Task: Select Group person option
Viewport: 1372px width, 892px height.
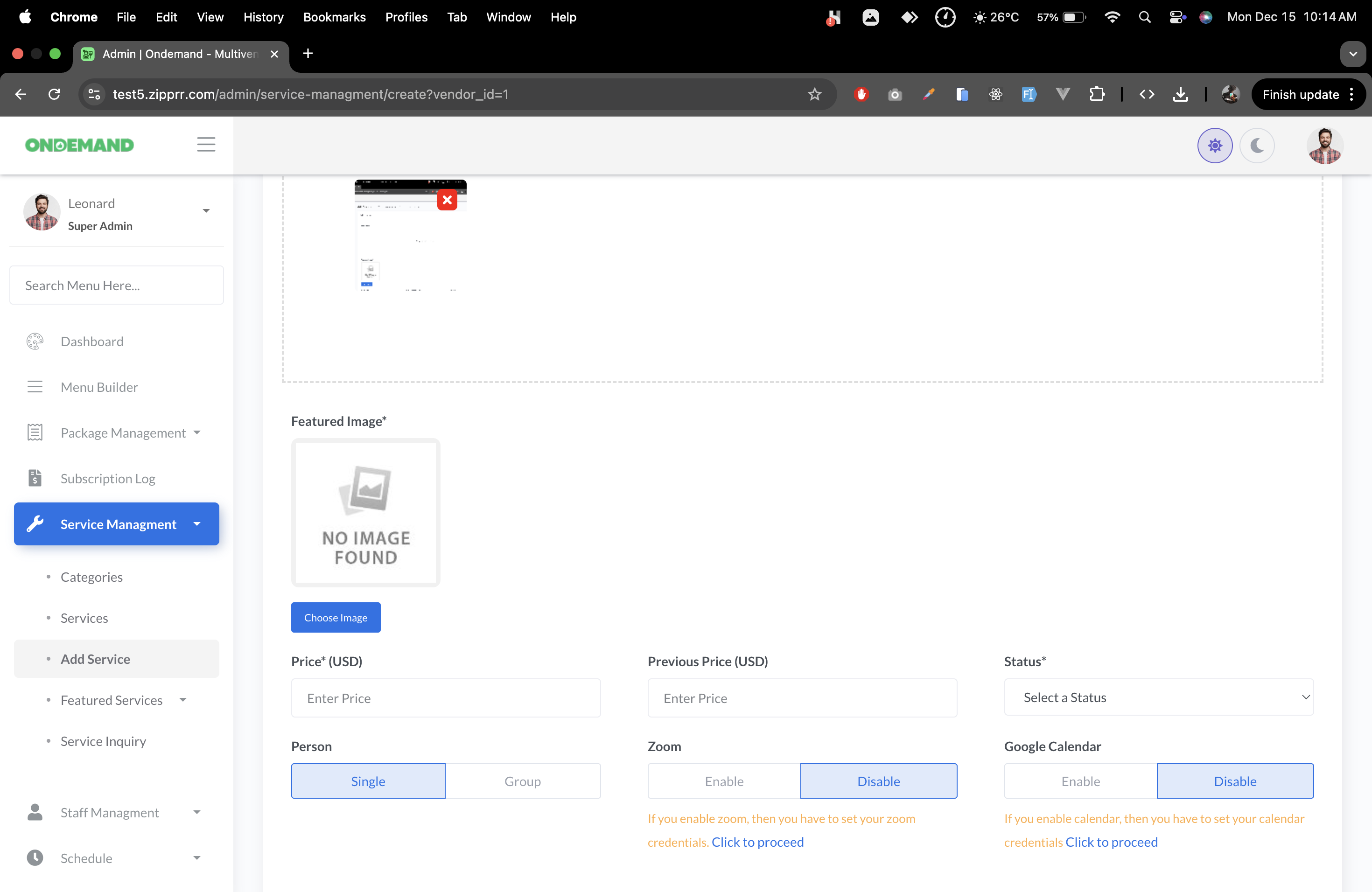Action: 522,781
